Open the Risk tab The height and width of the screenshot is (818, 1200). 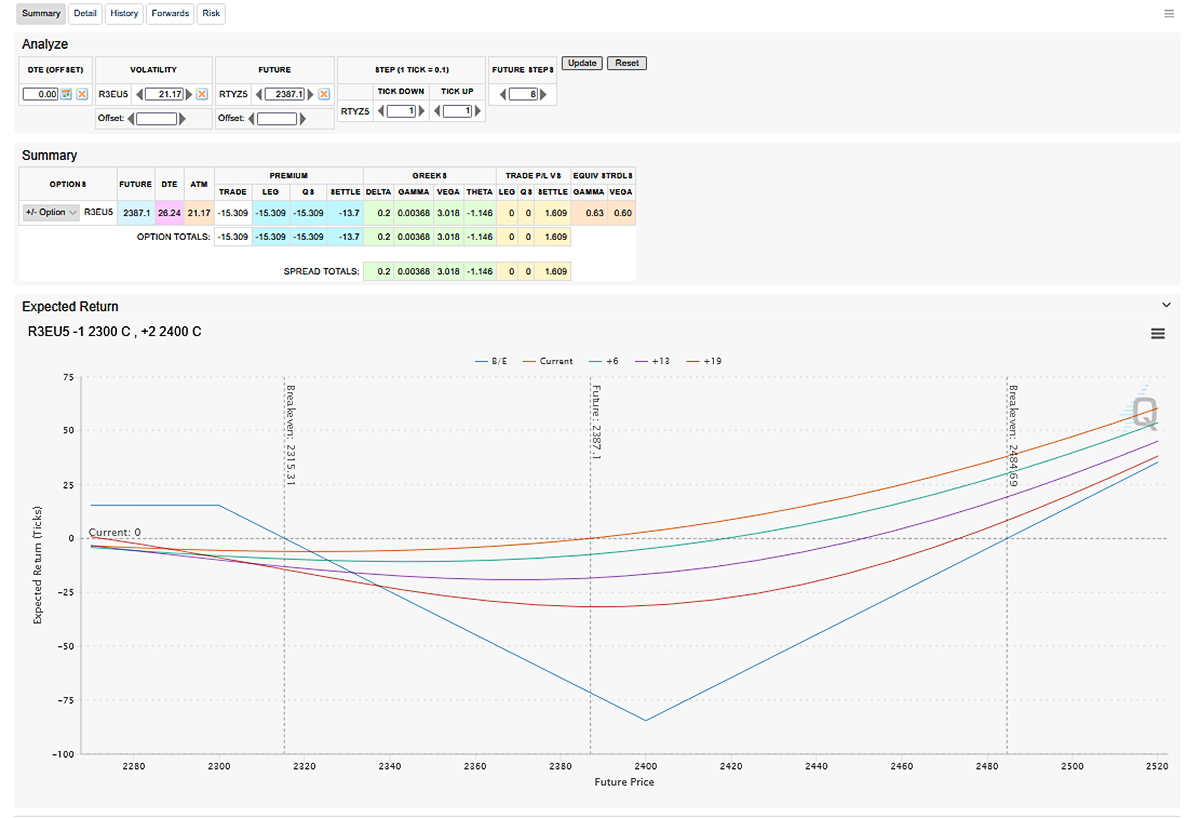pos(211,14)
